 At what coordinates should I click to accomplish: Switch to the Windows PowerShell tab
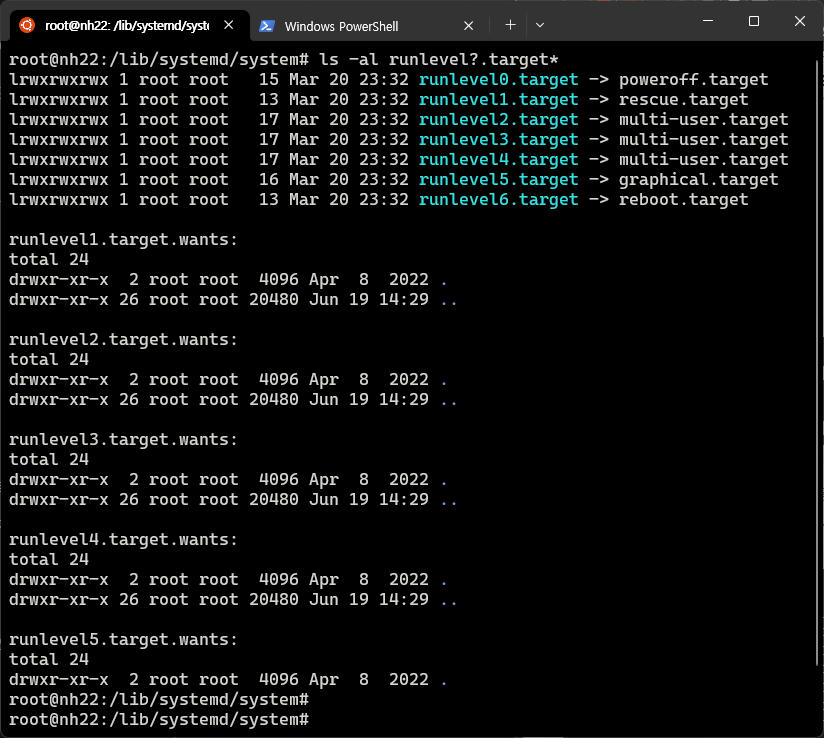click(368, 26)
